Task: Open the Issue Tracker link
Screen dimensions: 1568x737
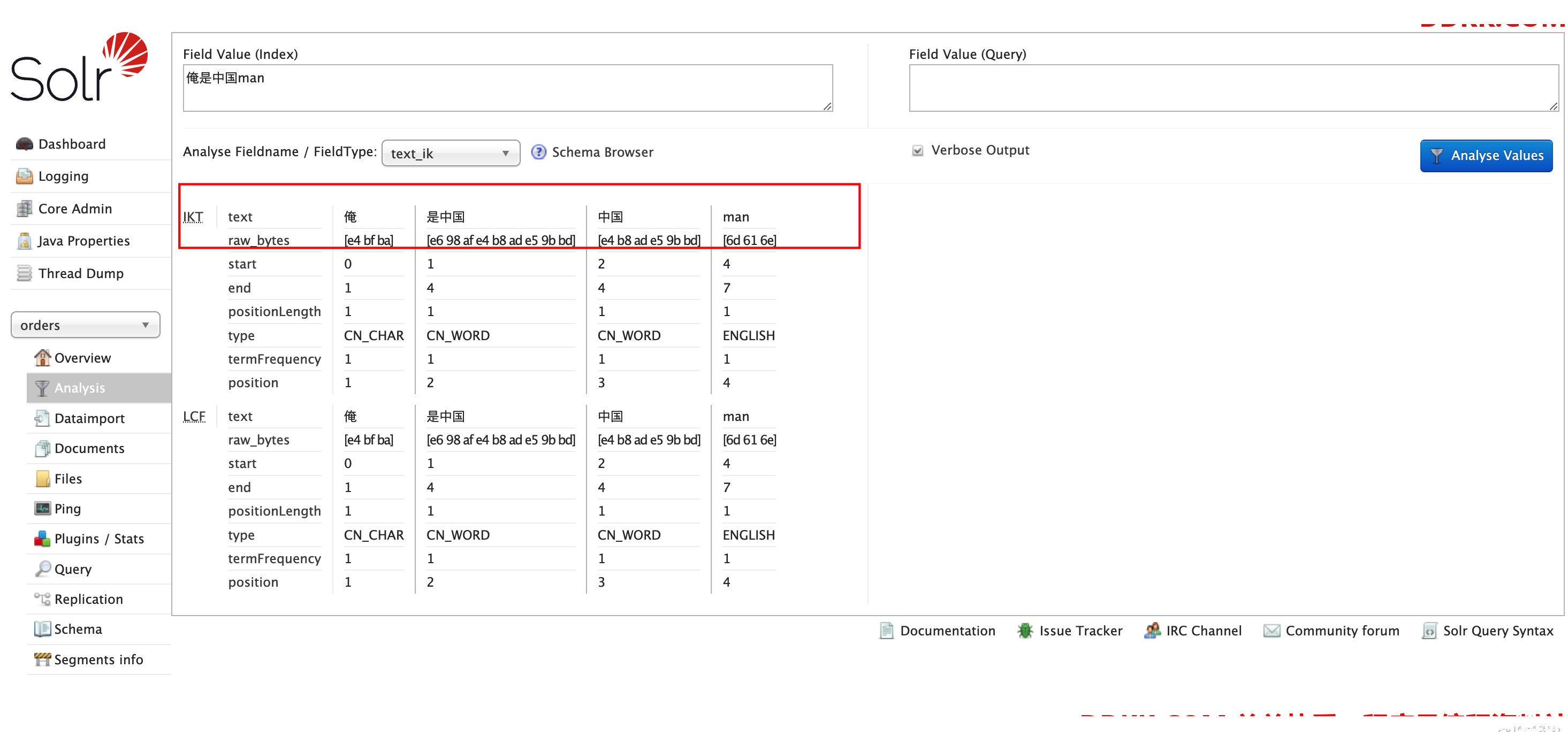Action: click(1080, 631)
